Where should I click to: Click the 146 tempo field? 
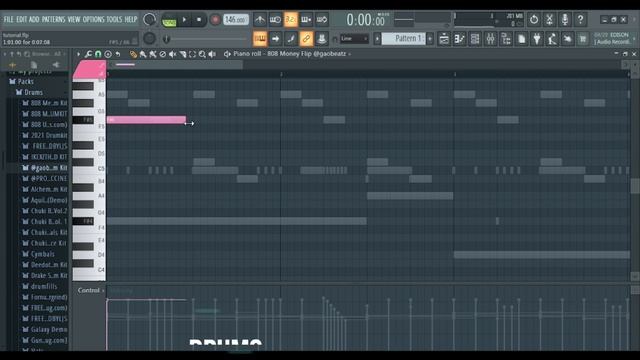click(x=236, y=20)
